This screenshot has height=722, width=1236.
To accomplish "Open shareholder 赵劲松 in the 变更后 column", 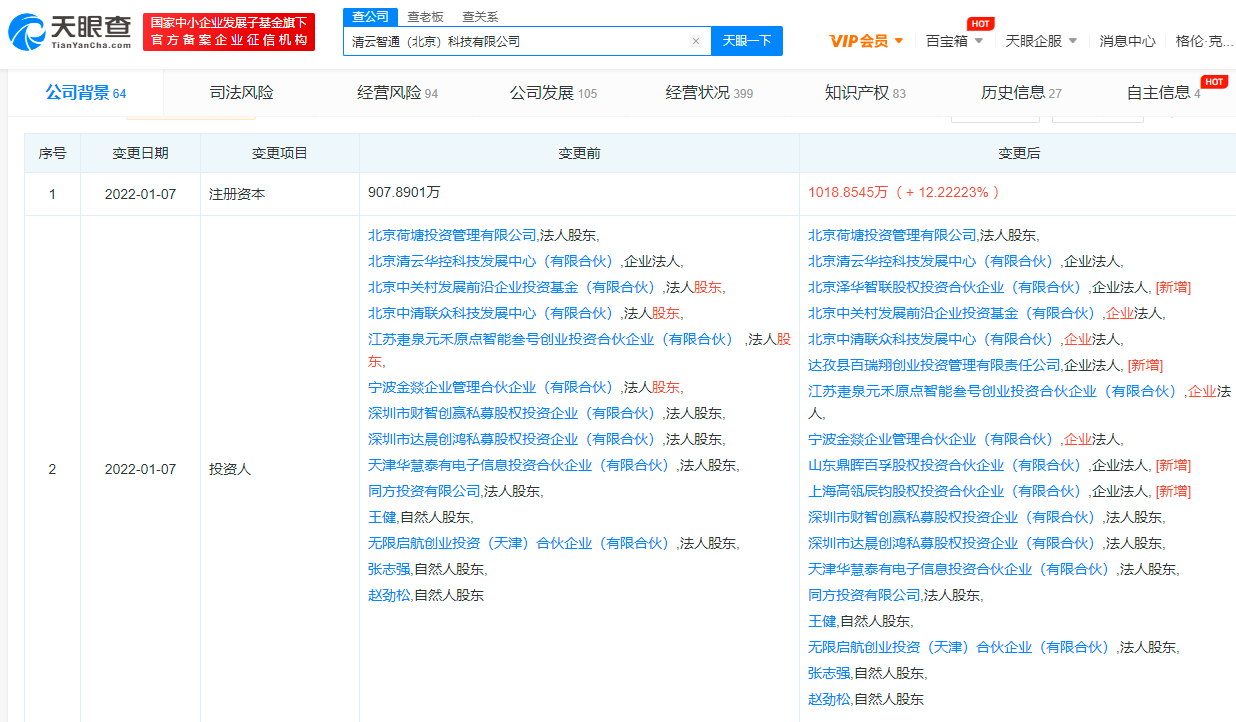I will pos(830,699).
